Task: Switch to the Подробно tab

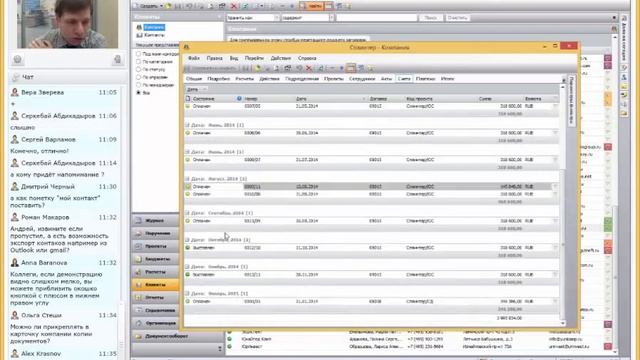Action: click(218, 79)
